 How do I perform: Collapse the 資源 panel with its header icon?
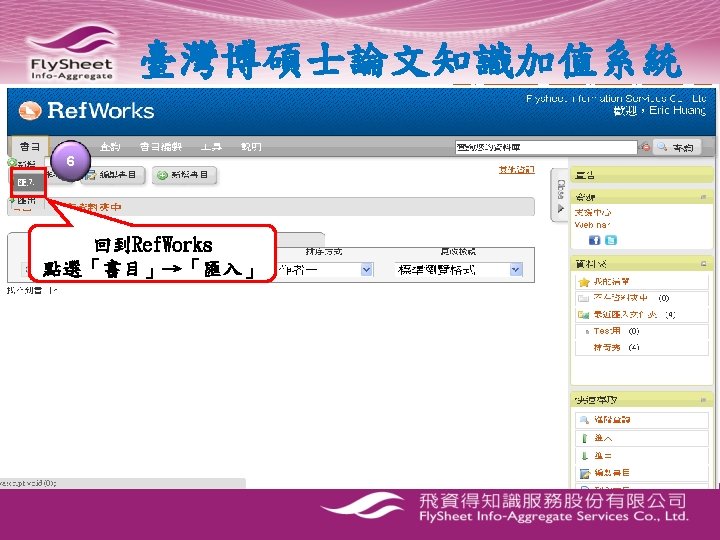pos(703,197)
